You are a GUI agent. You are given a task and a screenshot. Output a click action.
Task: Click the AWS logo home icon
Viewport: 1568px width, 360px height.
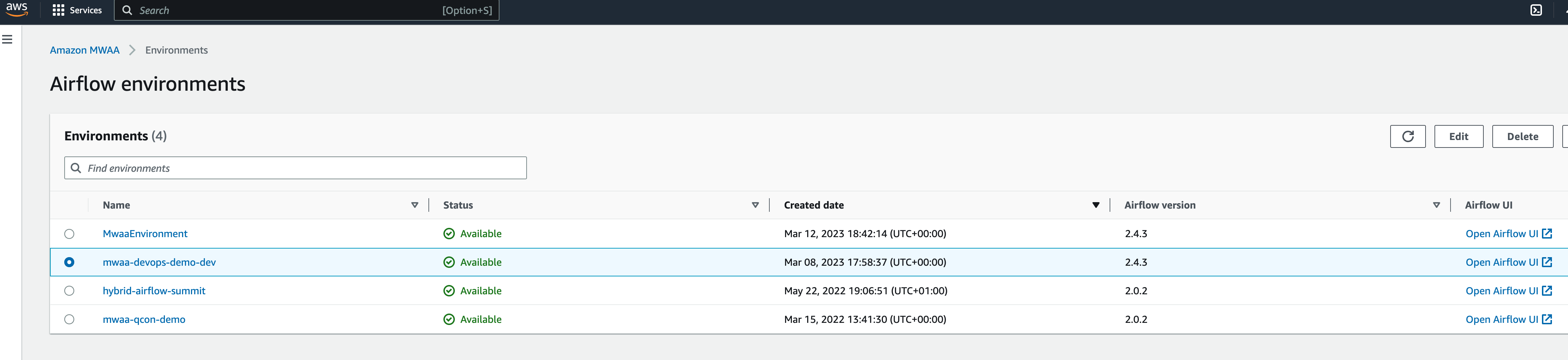click(16, 9)
